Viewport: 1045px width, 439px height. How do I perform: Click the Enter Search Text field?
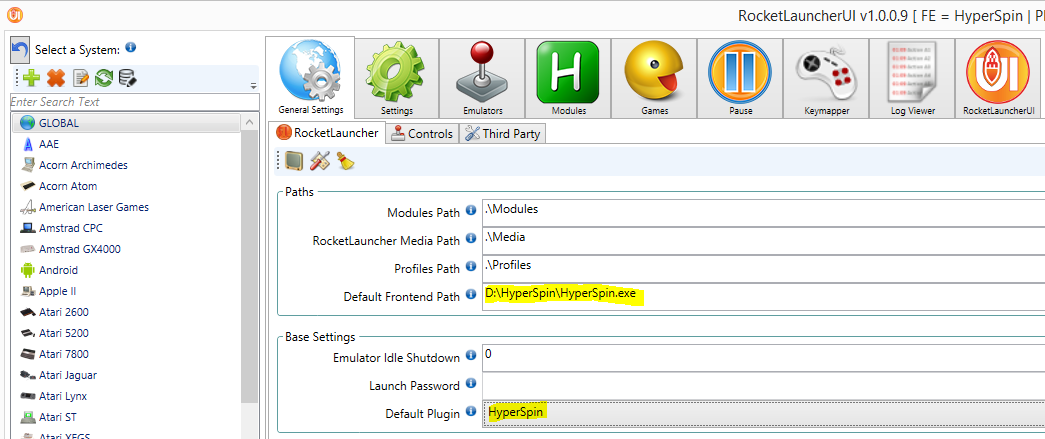pyautogui.click(x=125, y=101)
